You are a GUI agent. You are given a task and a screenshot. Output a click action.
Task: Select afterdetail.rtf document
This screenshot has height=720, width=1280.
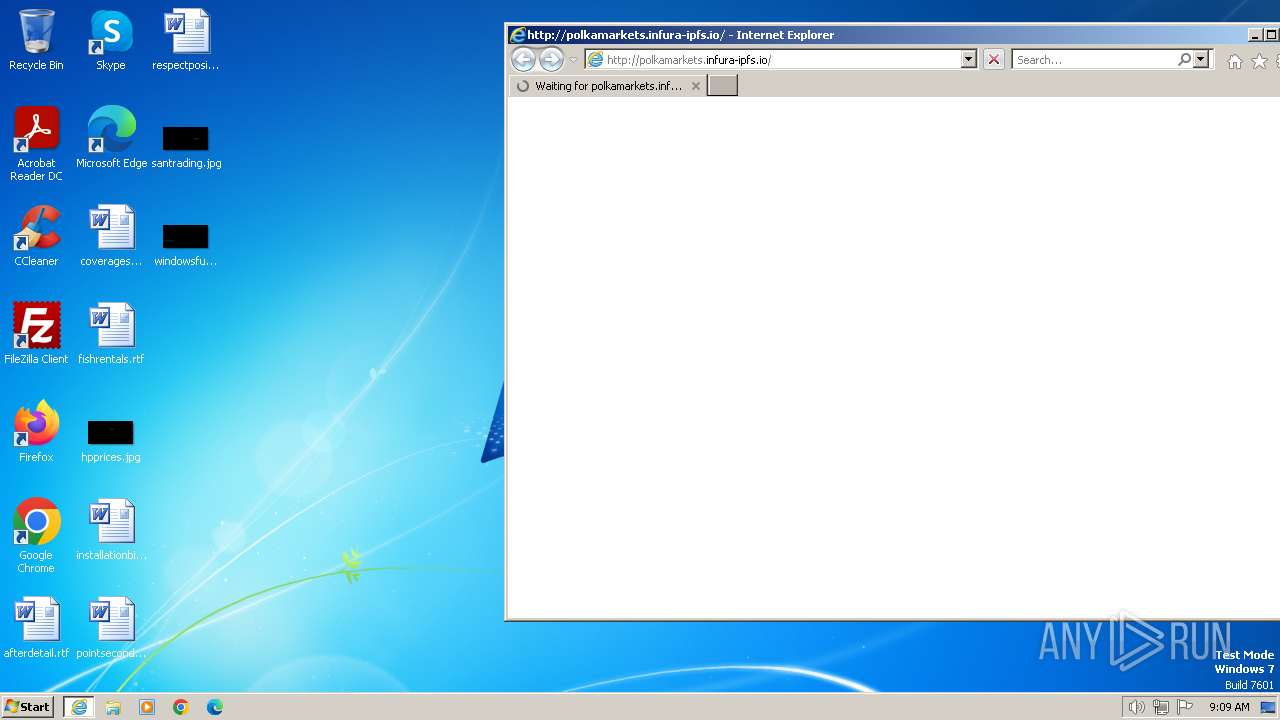point(36,628)
